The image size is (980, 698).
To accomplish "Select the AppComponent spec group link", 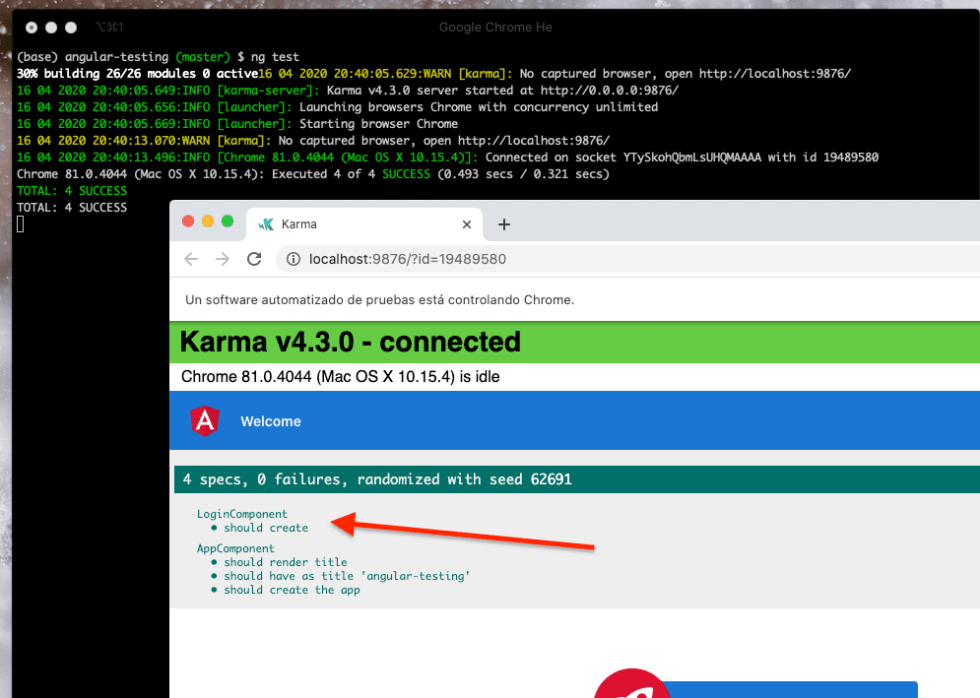I will point(236,548).
